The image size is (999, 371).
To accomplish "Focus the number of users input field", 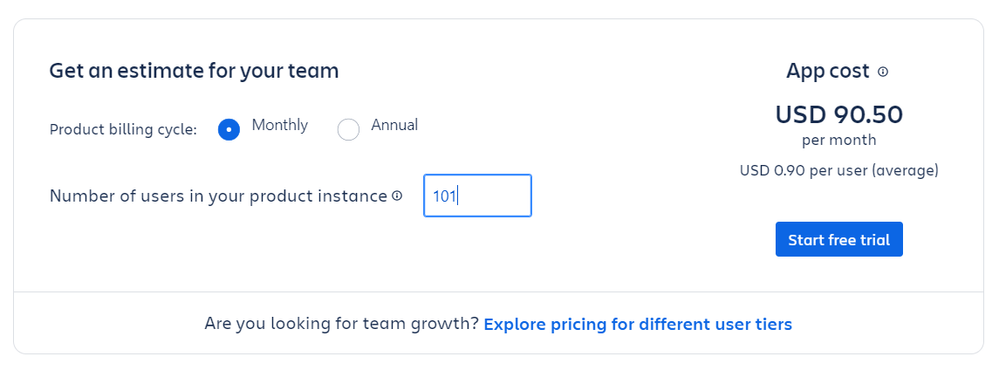I will [477, 195].
